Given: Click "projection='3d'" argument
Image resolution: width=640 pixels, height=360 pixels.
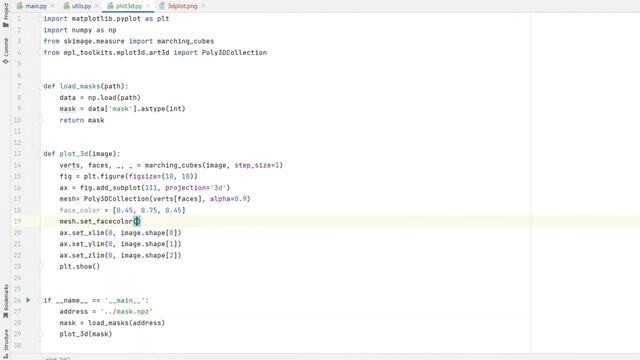Looking at the screenshot, I should [x=196, y=188].
